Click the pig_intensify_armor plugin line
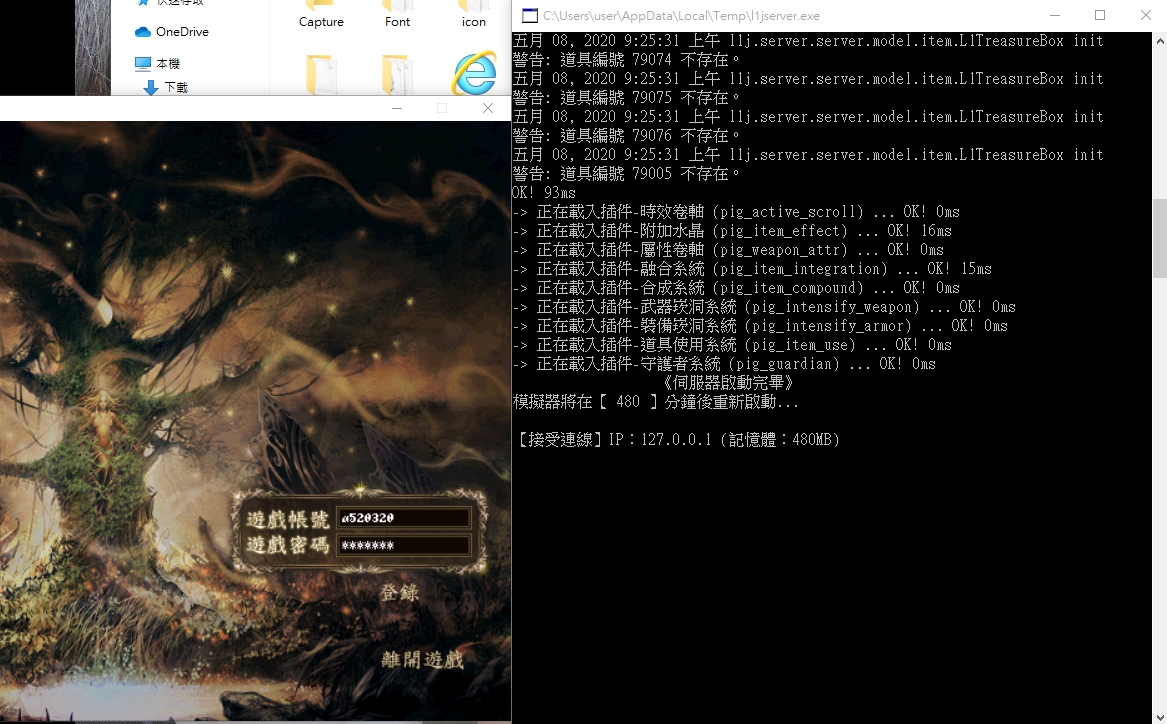The width and height of the screenshot is (1167, 724). tap(760, 326)
